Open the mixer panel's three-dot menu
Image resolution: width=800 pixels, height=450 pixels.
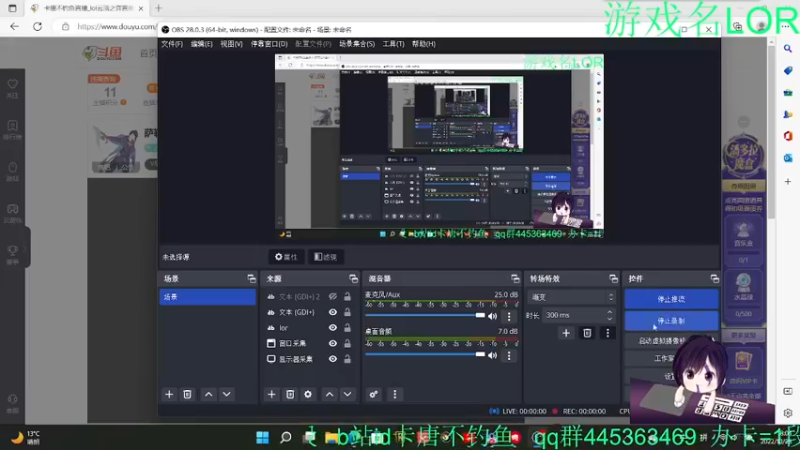tap(394, 394)
